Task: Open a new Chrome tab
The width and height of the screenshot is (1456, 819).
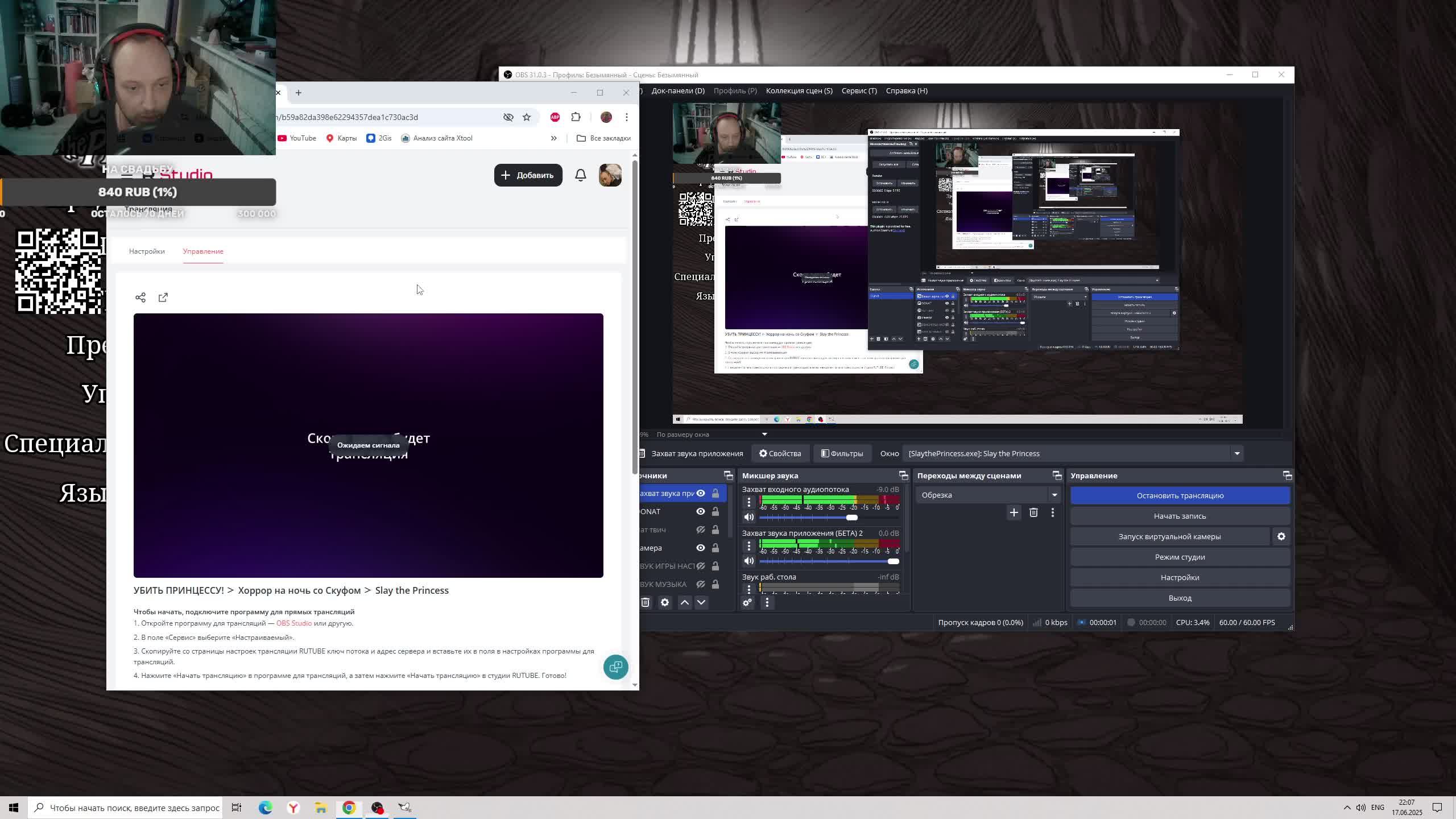Action: coord(298,93)
